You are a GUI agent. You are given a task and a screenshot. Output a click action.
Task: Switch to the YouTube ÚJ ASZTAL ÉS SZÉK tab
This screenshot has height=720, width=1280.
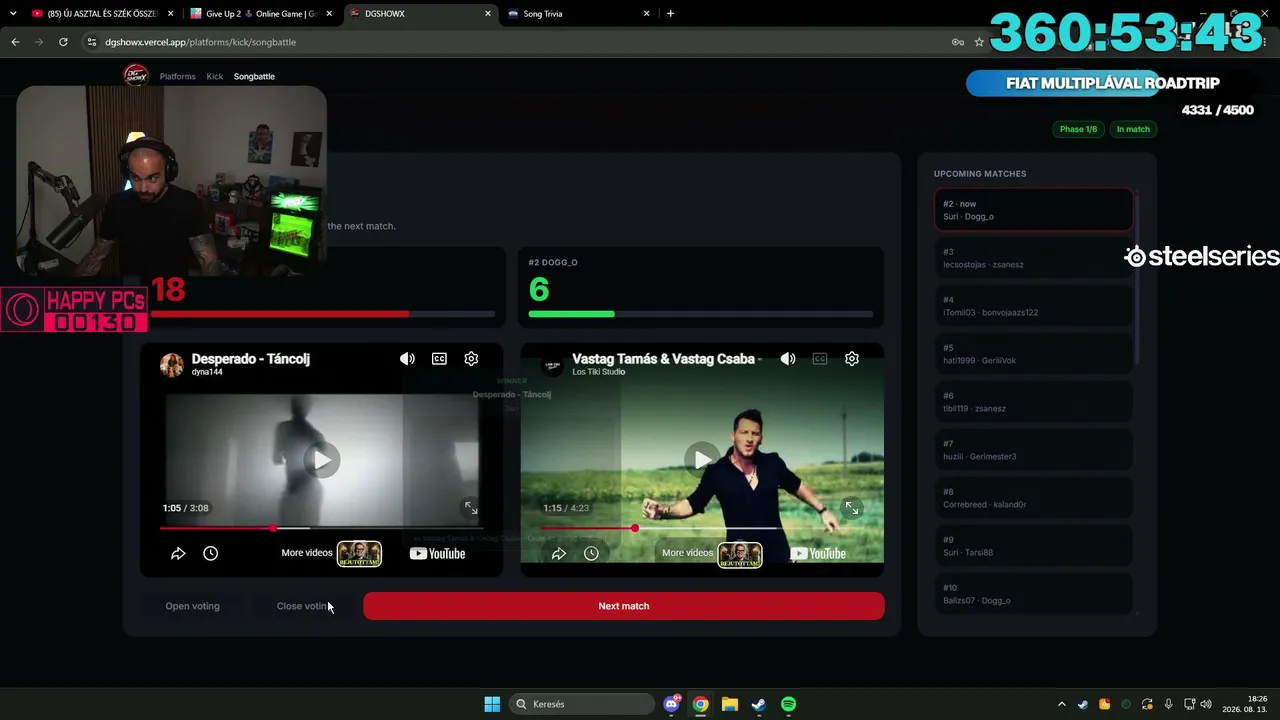coord(102,14)
